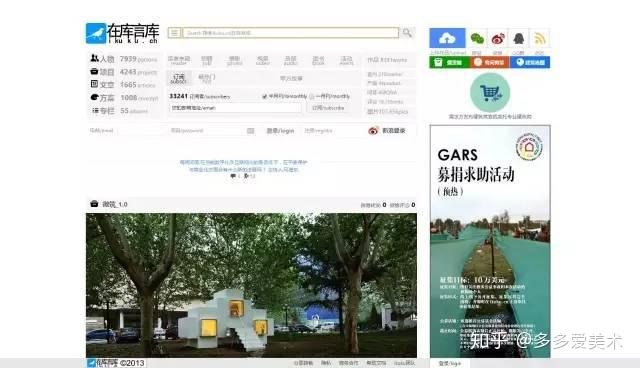The image size is (640, 368).
Task: Click the round shopping cart icon
Action: click(490, 93)
